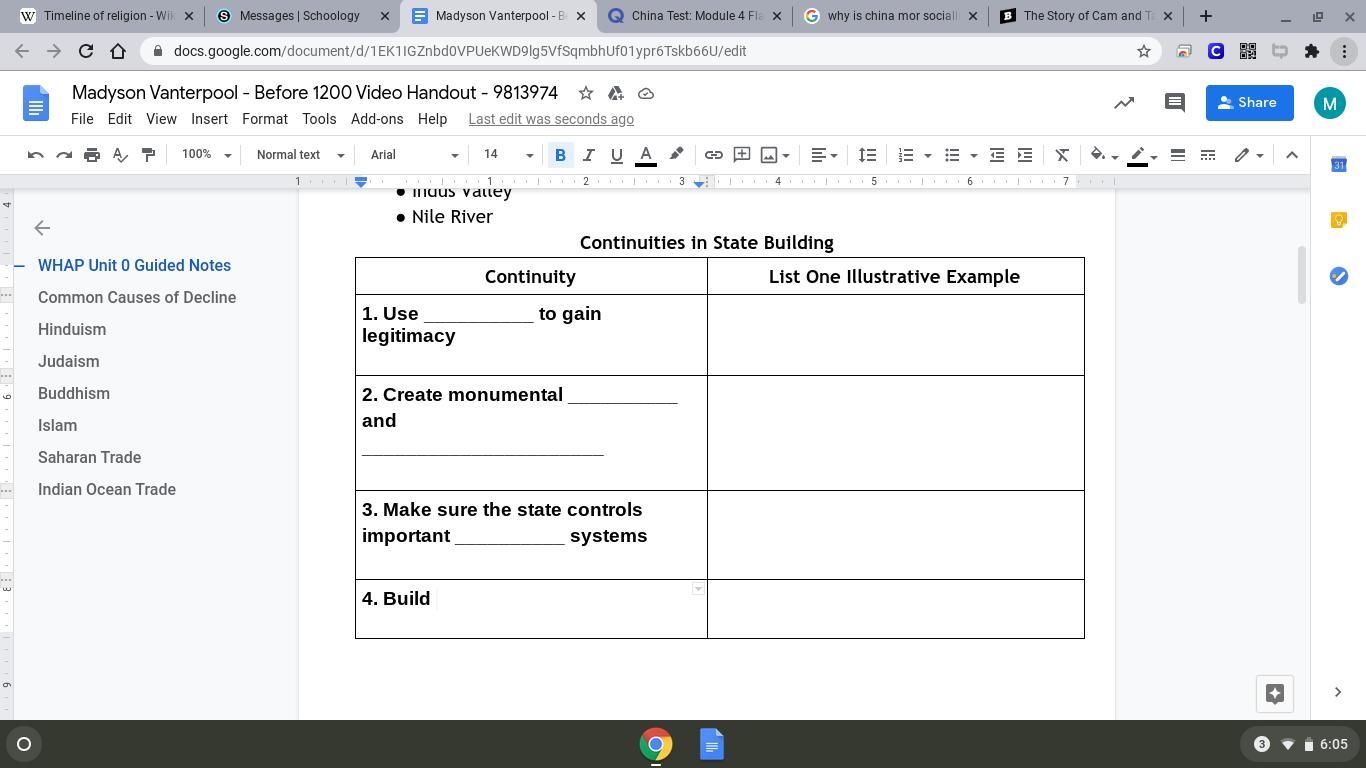1366x768 pixels.
Task: Jump to Indian Ocean Trade outline heading
Action: point(107,489)
